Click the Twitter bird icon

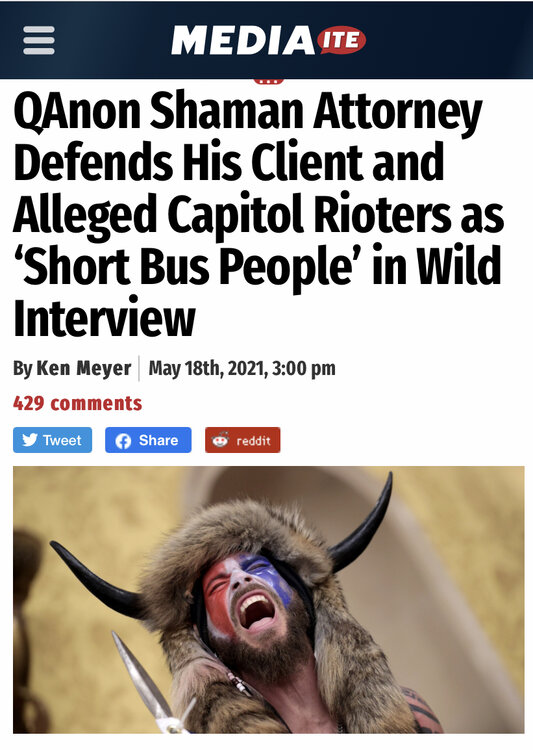[30, 440]
